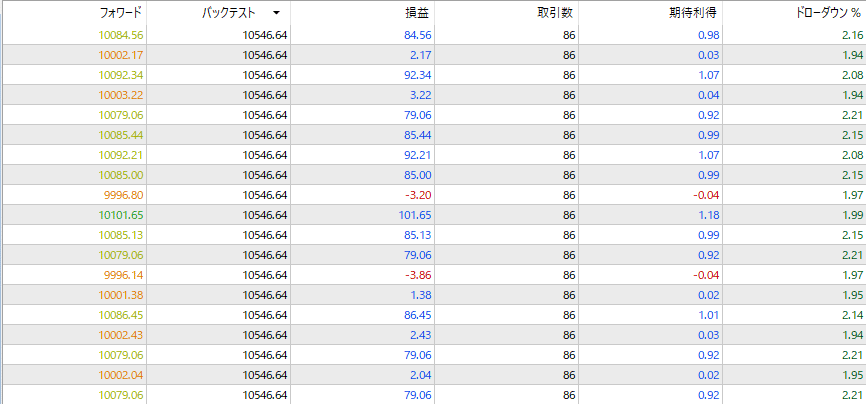This screenshot has width=866, height=404.
Task: Click the expected payoff value 0.04
Action: pos(709,95)
